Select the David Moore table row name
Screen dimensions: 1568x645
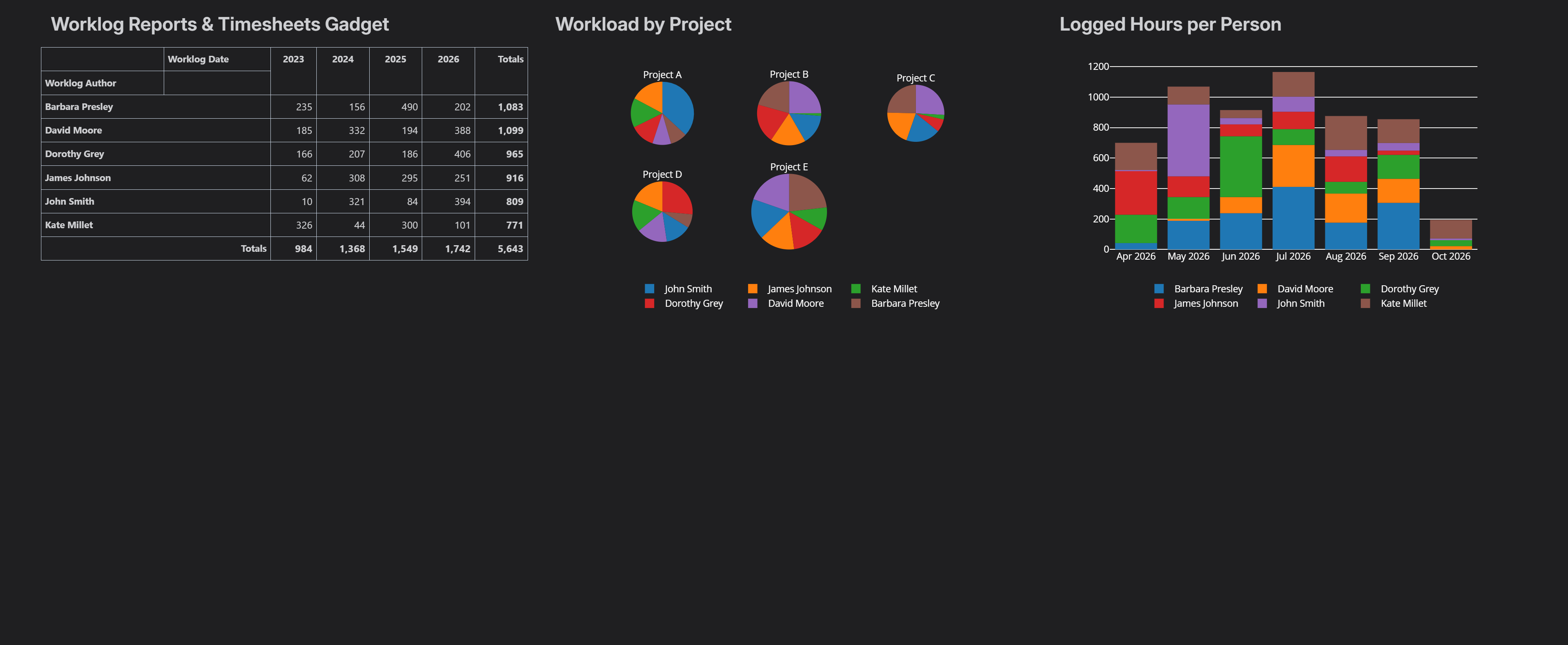click(74, 130)
